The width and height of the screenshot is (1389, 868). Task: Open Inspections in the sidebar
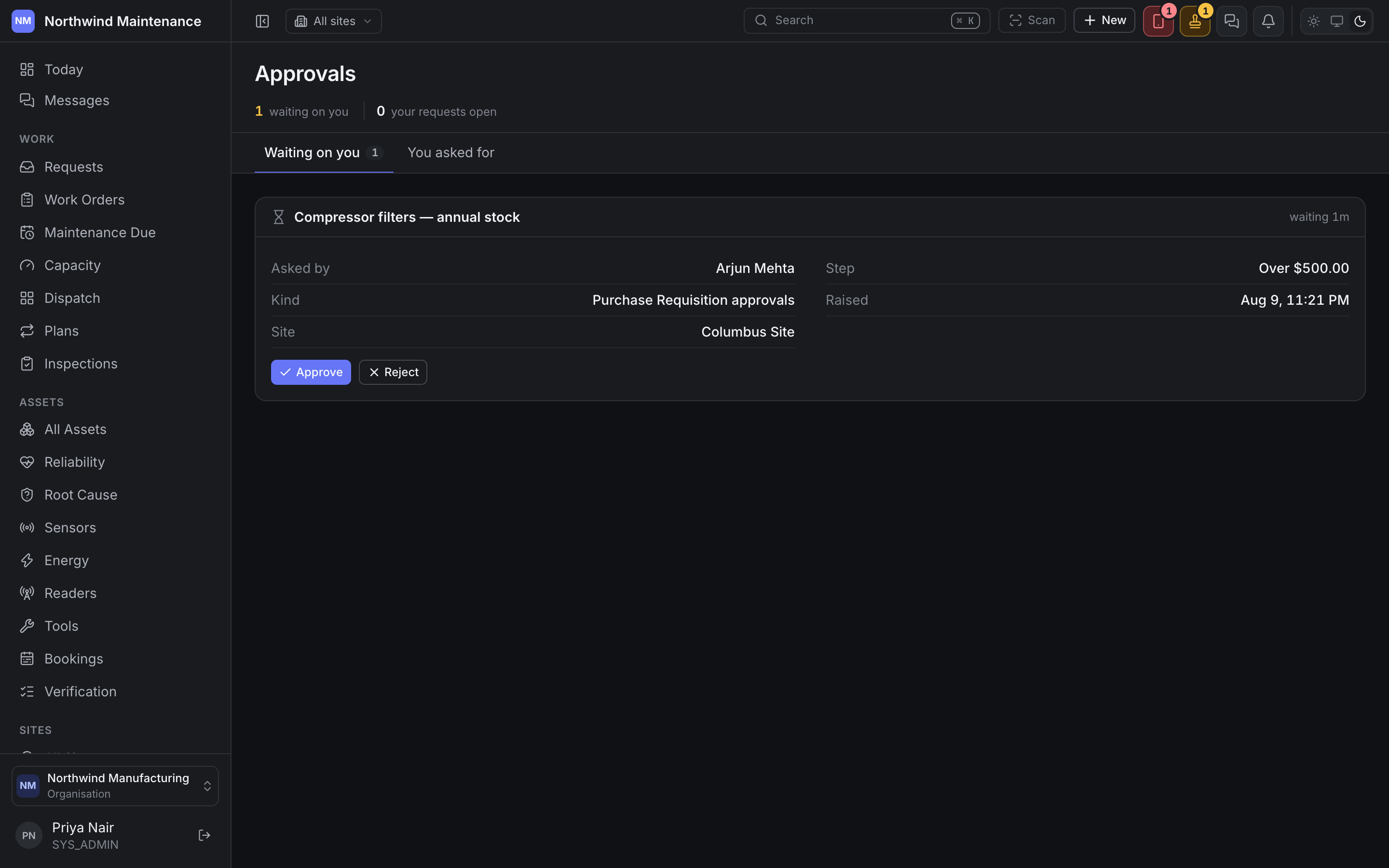pos(115,364)
